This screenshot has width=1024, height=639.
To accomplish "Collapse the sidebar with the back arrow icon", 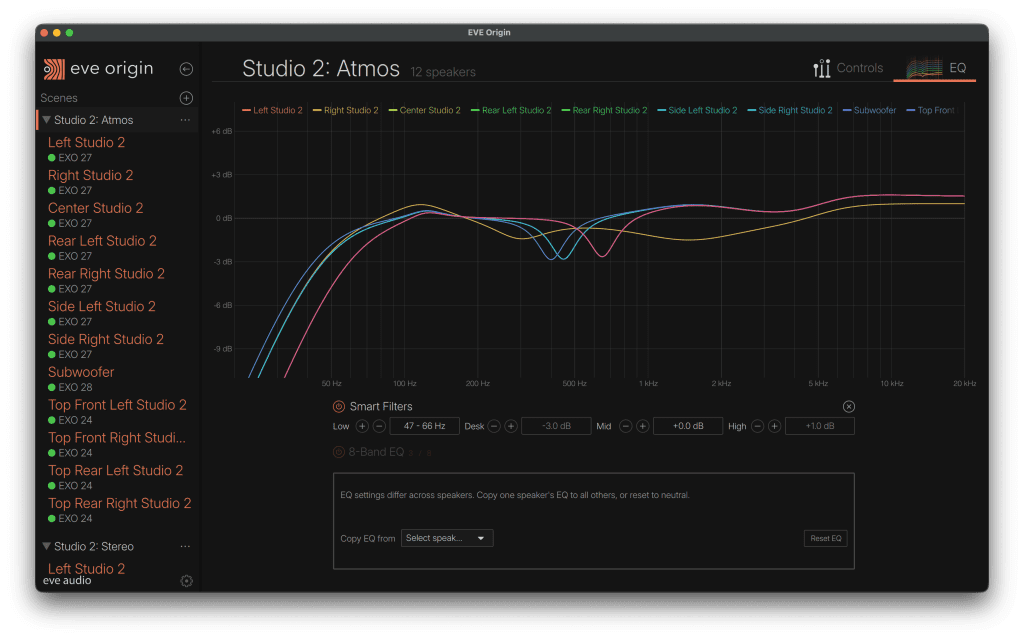I will point(186,69).
